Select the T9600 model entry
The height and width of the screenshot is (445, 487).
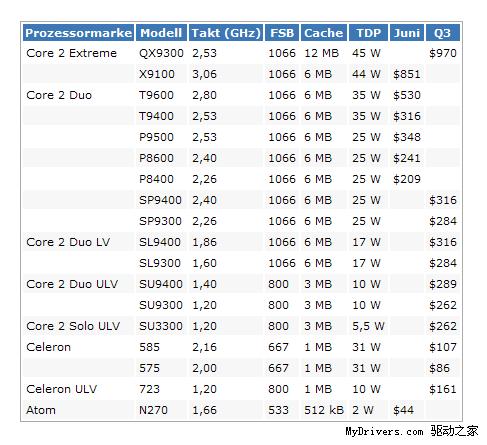tap(156, 95)
